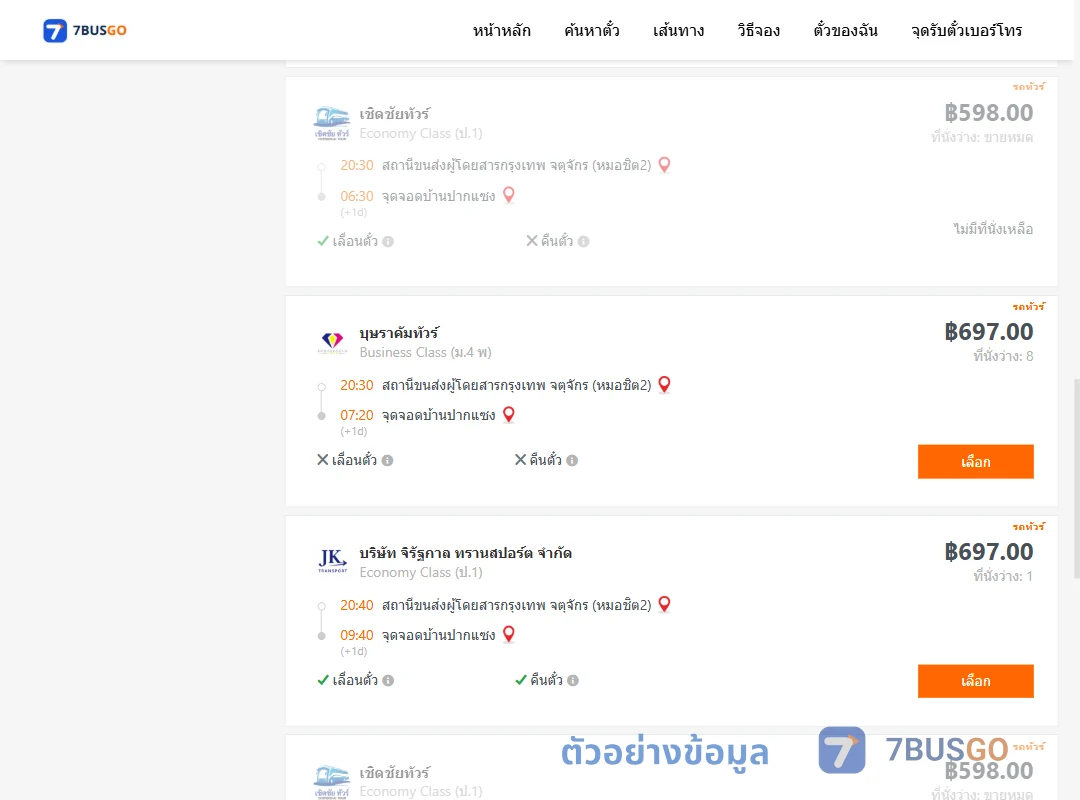Click map pin for 20:40 departure of จิรัฐกาล
This screenshot has height=800, width=1080.
click(664, 604)
